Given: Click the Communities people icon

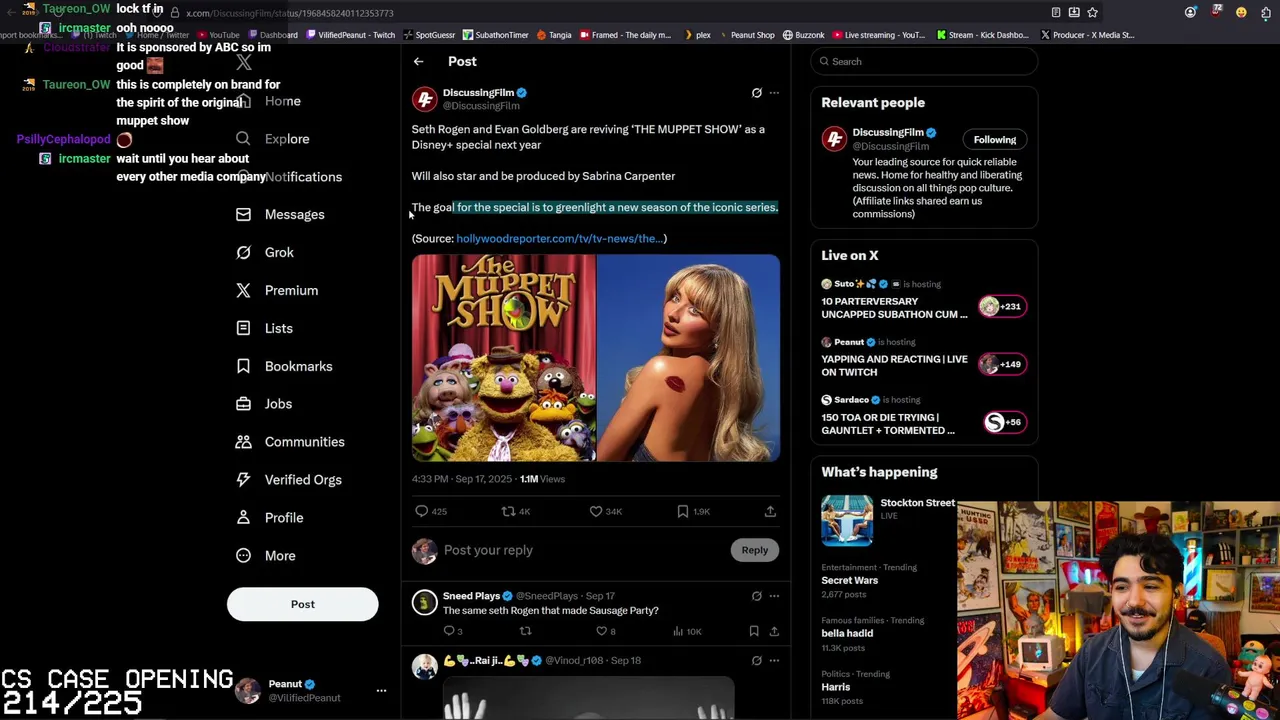Looking at the screenshot, I should click(x=243, y=442).
